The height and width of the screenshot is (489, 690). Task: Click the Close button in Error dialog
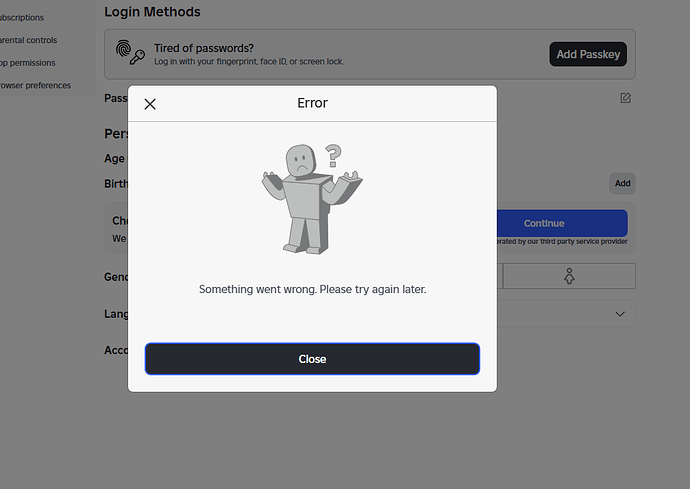(x=312, y=359)
